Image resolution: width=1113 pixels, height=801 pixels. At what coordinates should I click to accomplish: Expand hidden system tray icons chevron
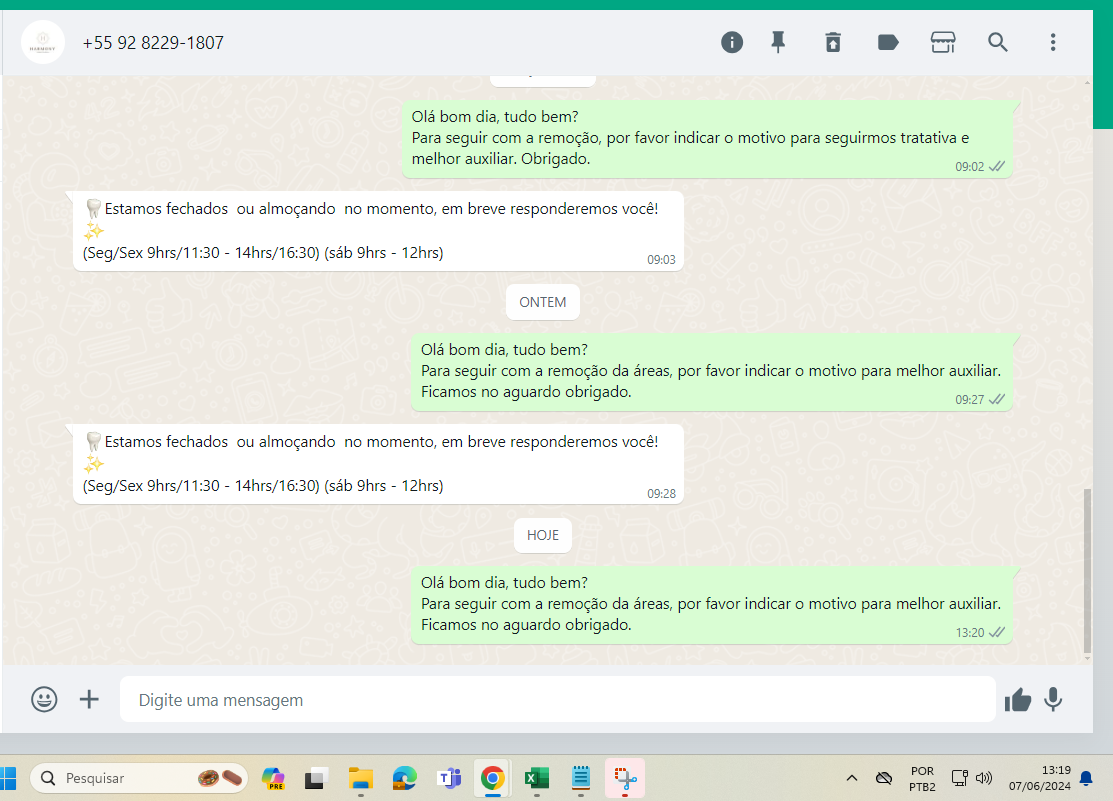click(x=852, y=778)
